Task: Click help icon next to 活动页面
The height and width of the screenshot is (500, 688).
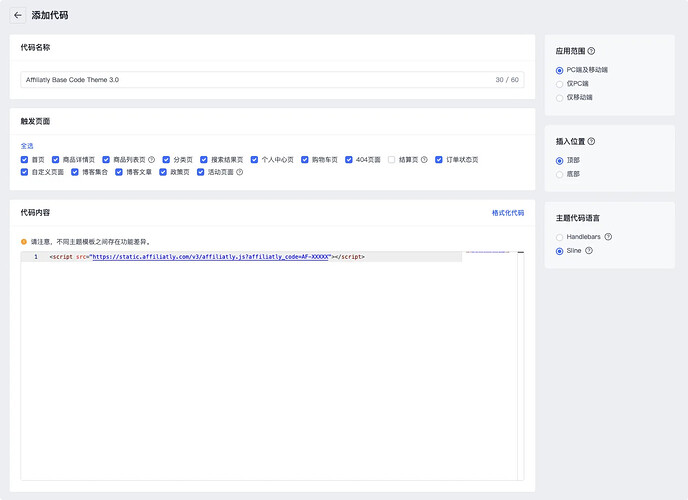Action: [x=240, y=172]
